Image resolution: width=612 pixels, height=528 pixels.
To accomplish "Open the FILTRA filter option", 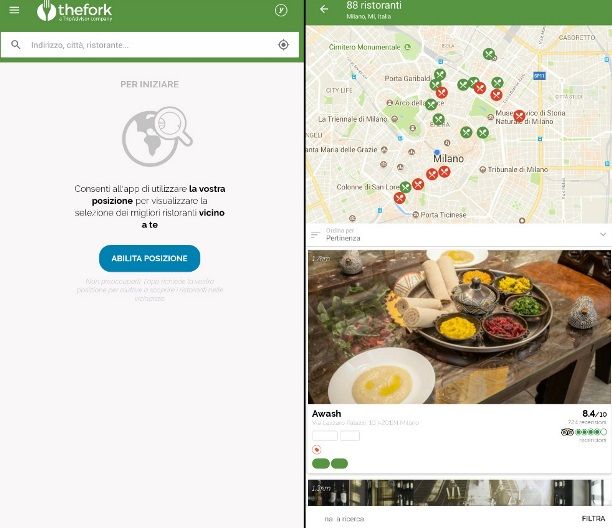I will pyautogui.click(x=593, y=519).
